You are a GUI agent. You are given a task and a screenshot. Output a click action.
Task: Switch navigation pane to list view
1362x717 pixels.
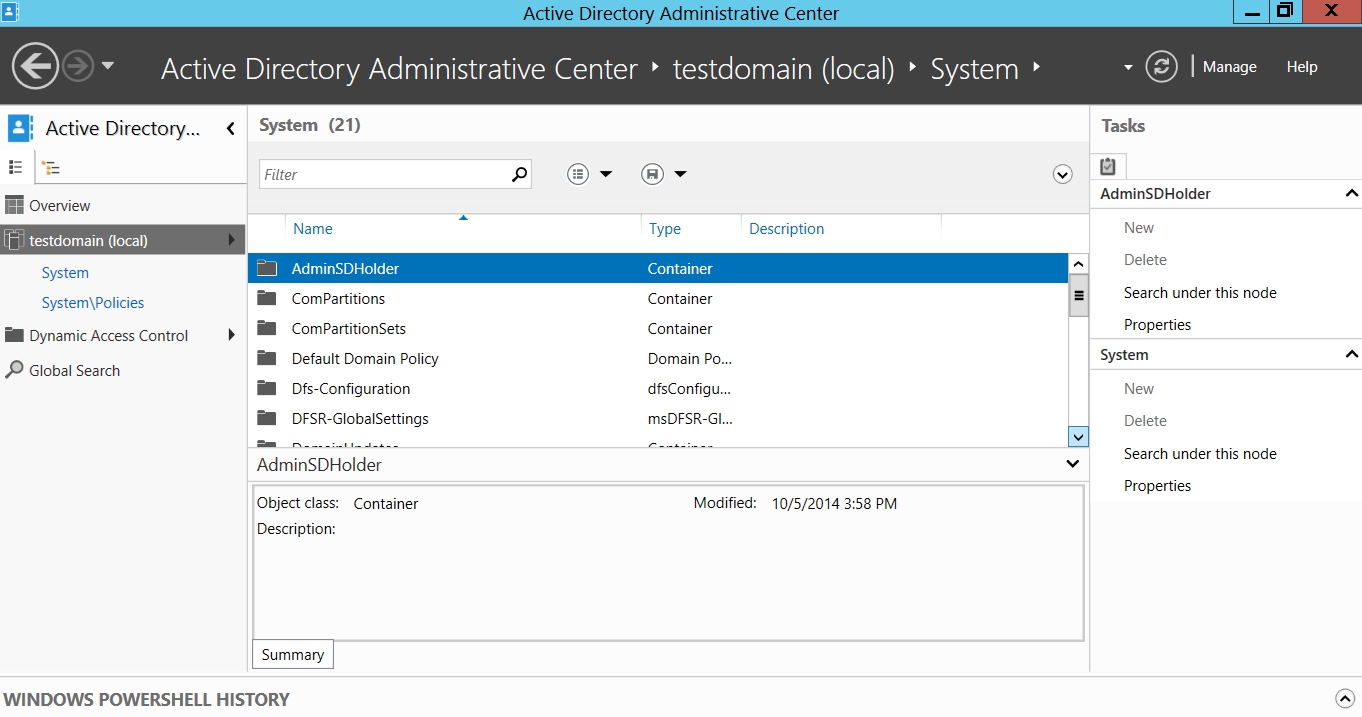tap(16, 167)
